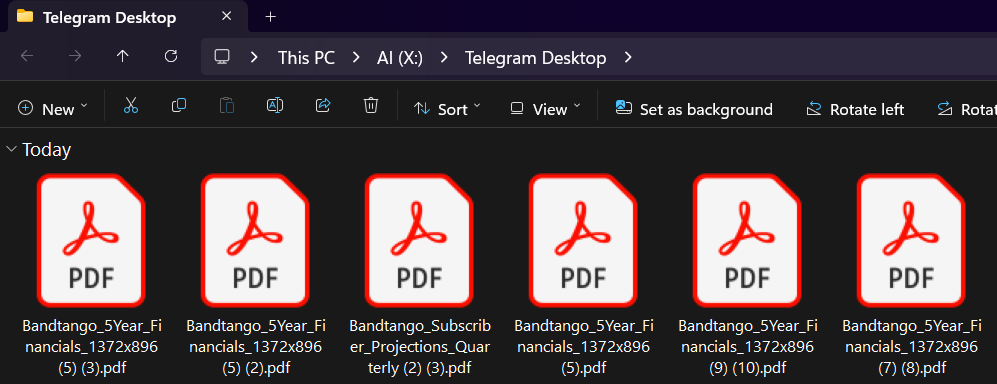Open the Sort dropdown menu

(x=447, y=109)
